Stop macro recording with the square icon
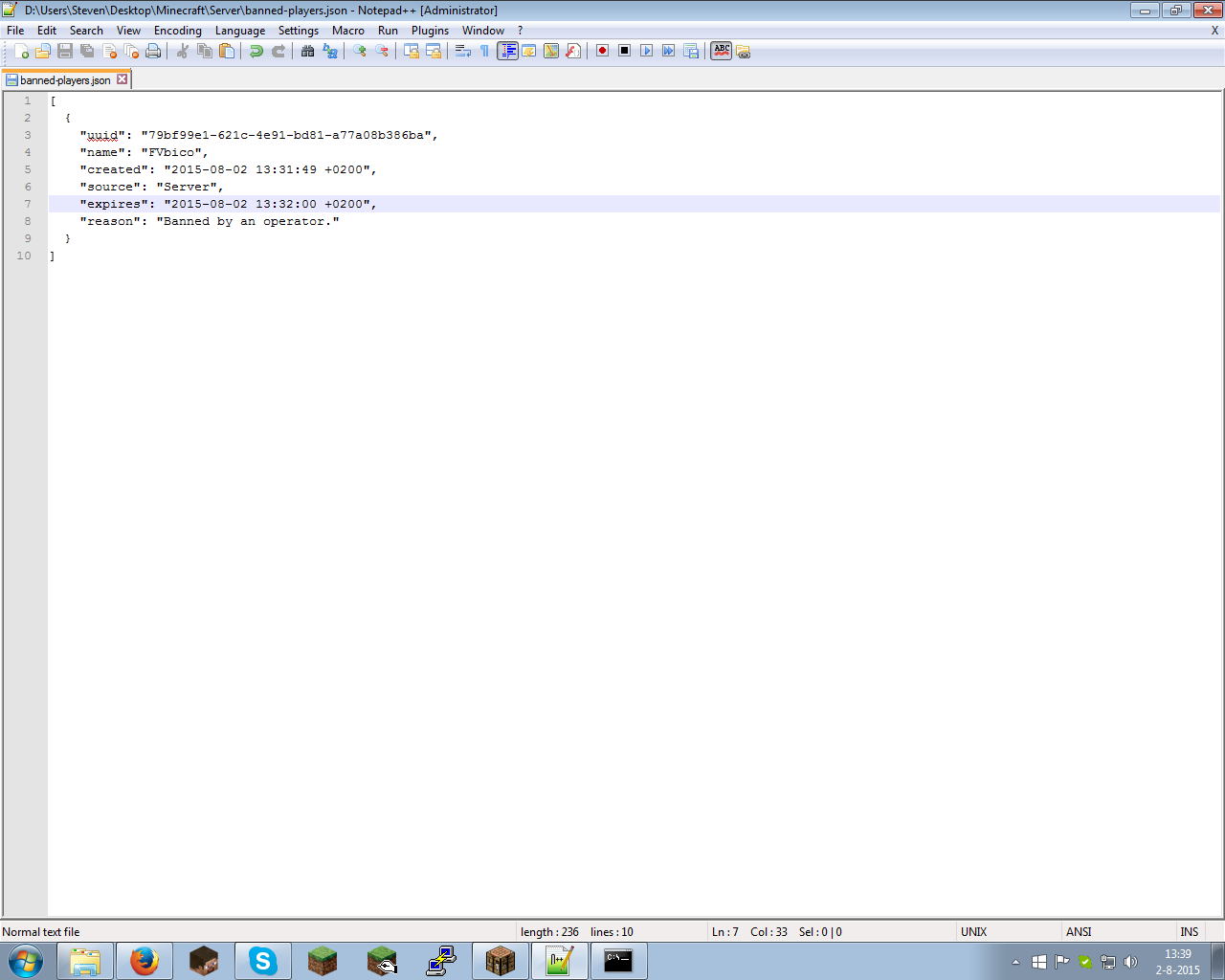 click(624, 51)
